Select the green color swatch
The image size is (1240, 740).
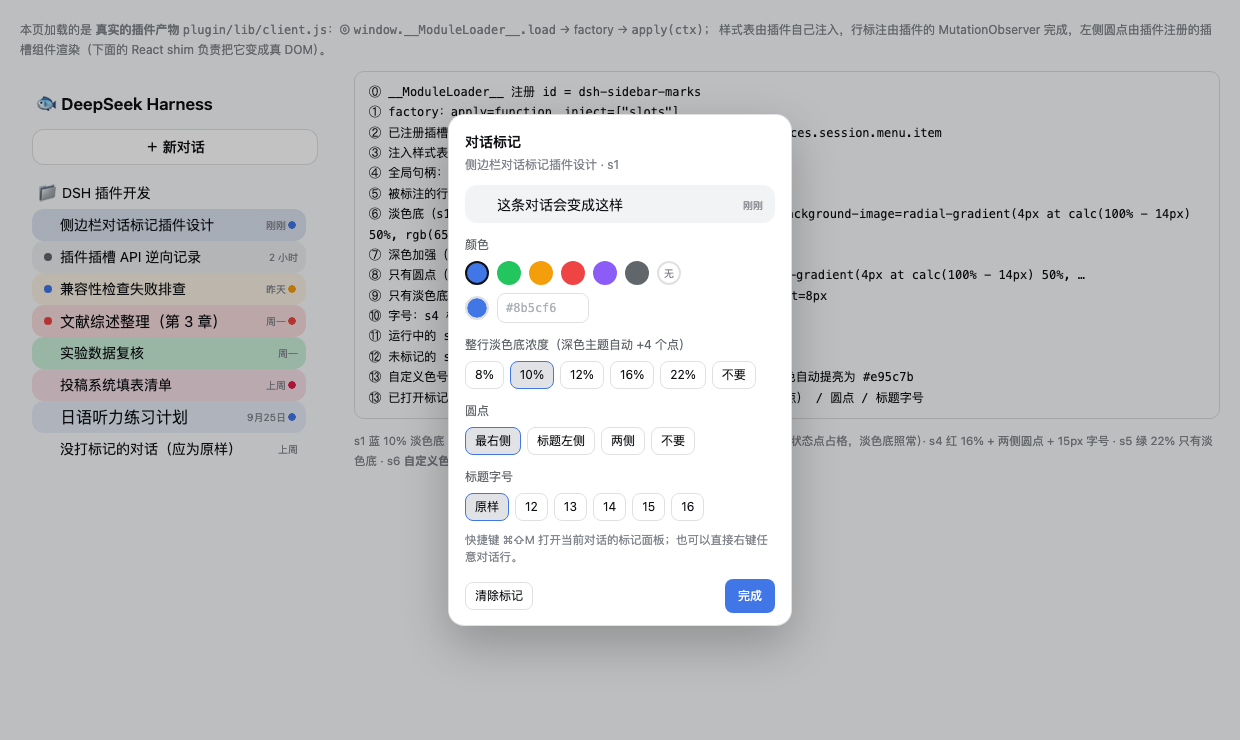coord(509,273)
